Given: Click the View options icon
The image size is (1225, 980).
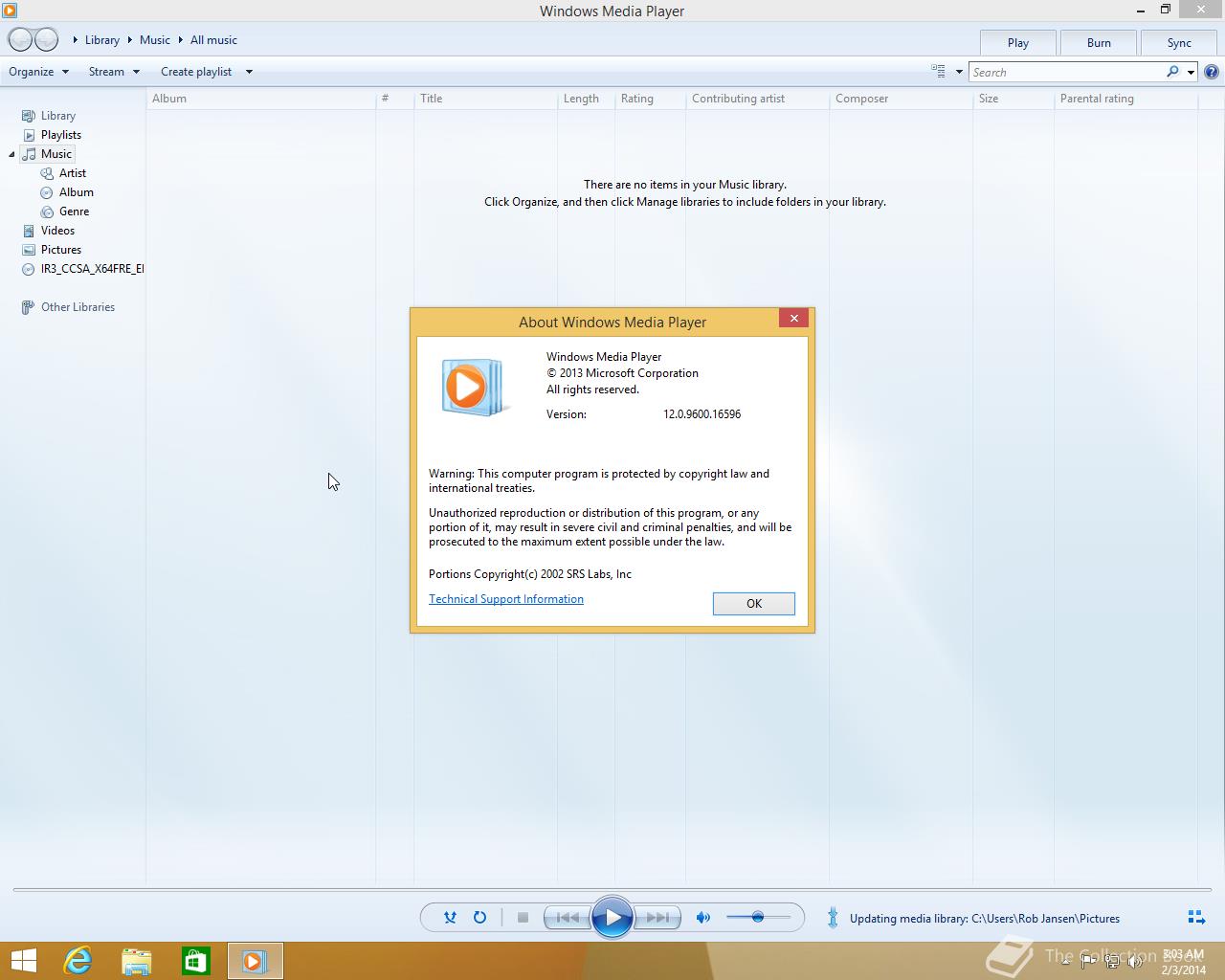Looking at the screenshot, I should click(938, 71).
